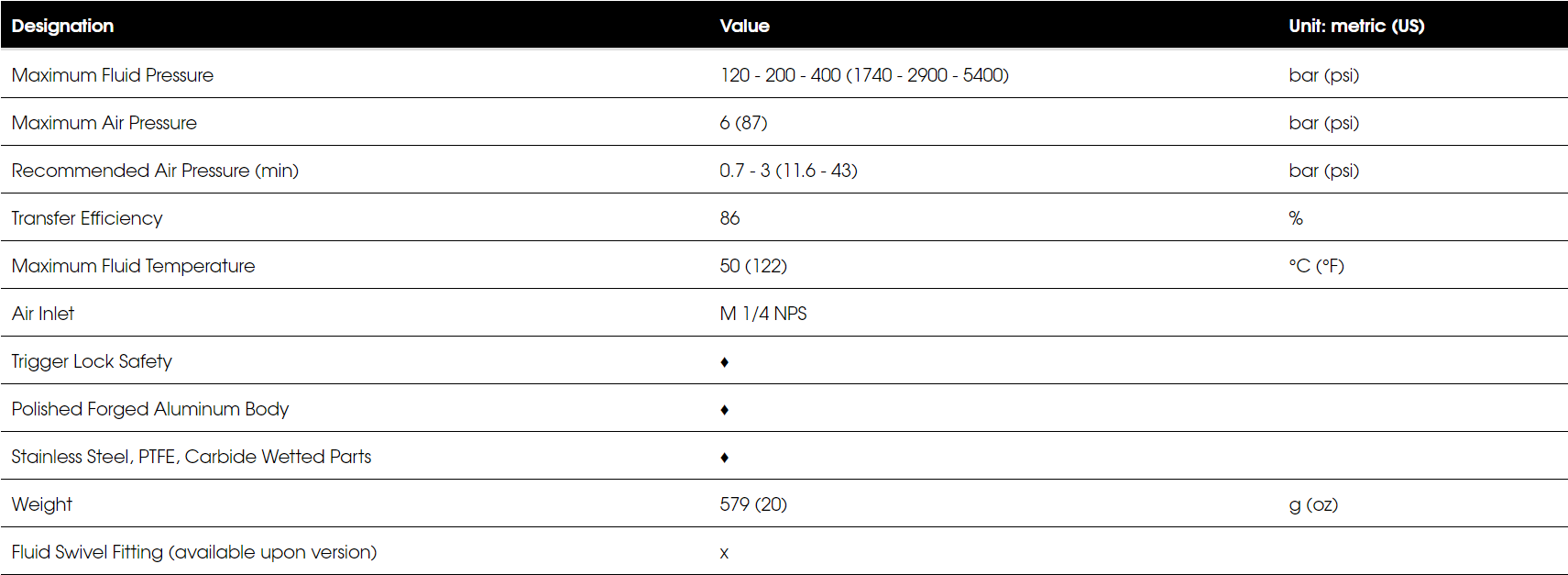
Task: Click the Polished Forged Aluminum Body diamond
Action: coord(724,410)
